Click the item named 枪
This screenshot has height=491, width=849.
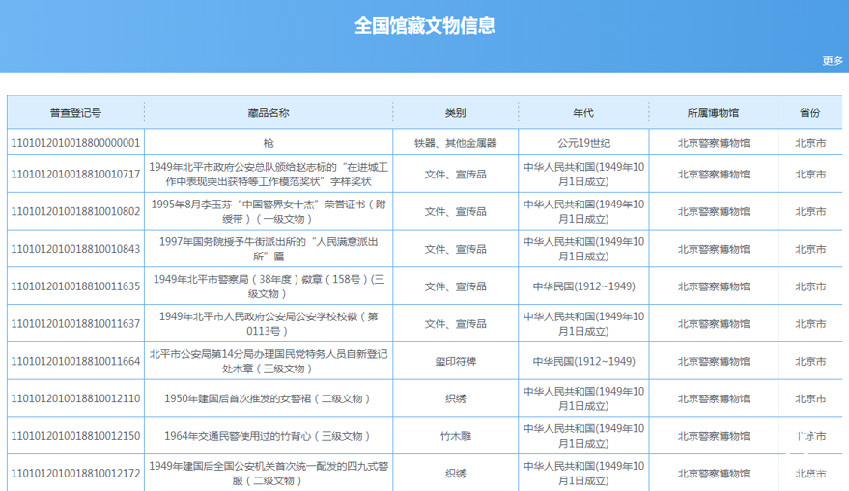click(x=268, y=143)
